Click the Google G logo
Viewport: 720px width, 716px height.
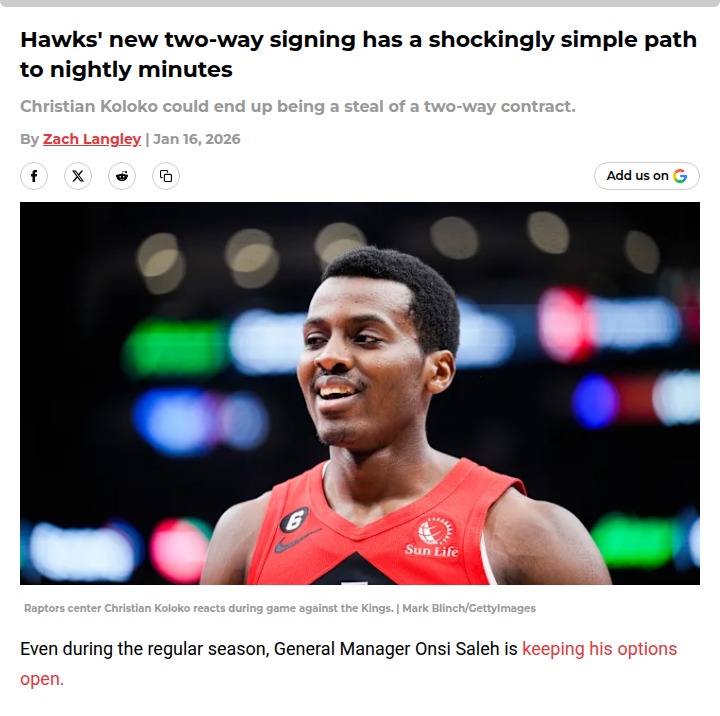click(x=680, y=175)
